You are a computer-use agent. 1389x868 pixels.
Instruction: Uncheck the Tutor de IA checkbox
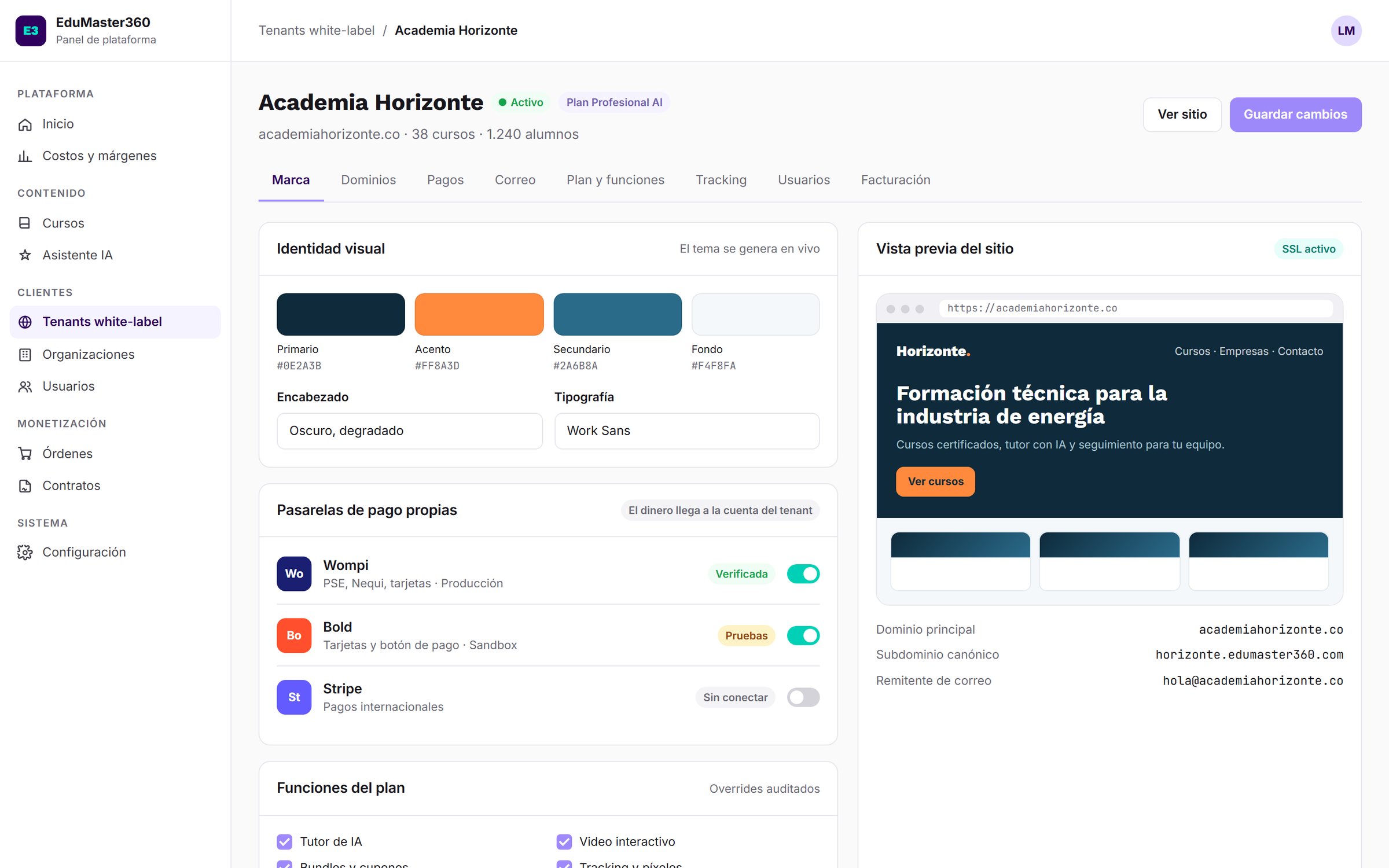point(284,841)
